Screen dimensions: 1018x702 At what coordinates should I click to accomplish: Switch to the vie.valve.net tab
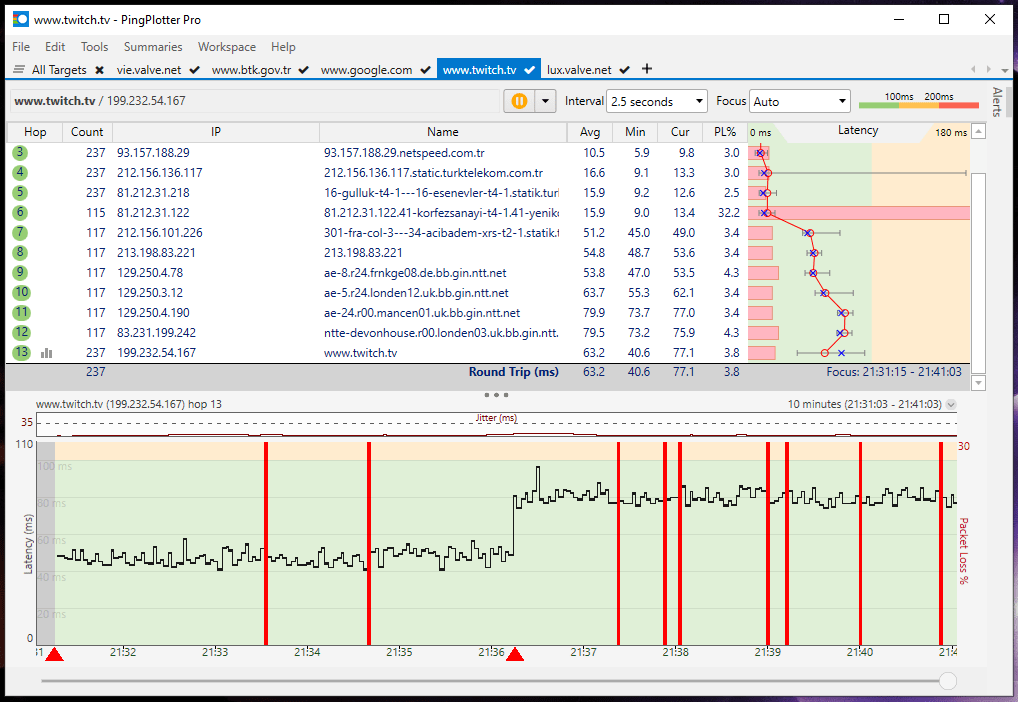pyautogui.click(x=149, y=70)
